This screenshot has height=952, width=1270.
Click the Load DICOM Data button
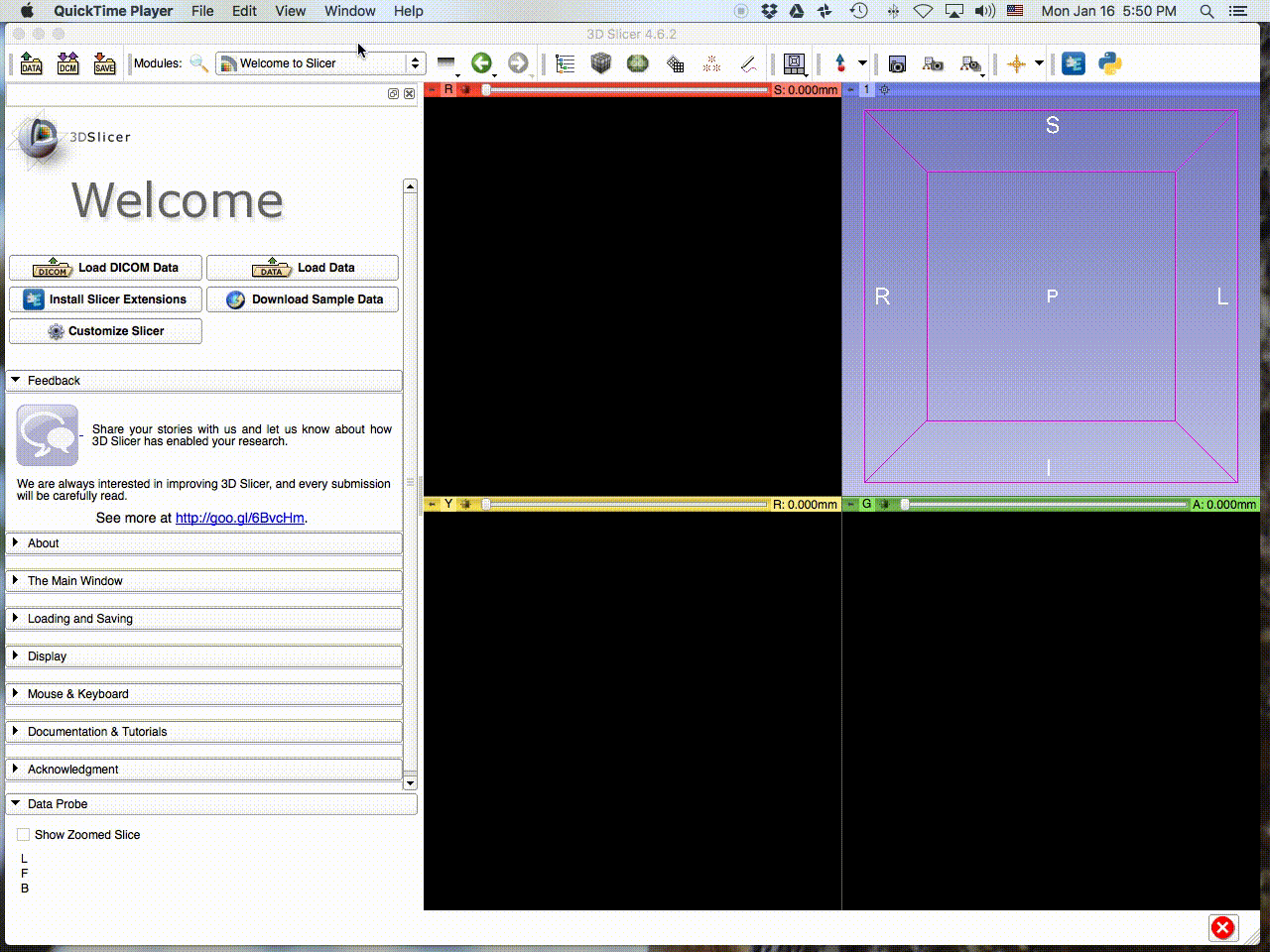(105, 268)
